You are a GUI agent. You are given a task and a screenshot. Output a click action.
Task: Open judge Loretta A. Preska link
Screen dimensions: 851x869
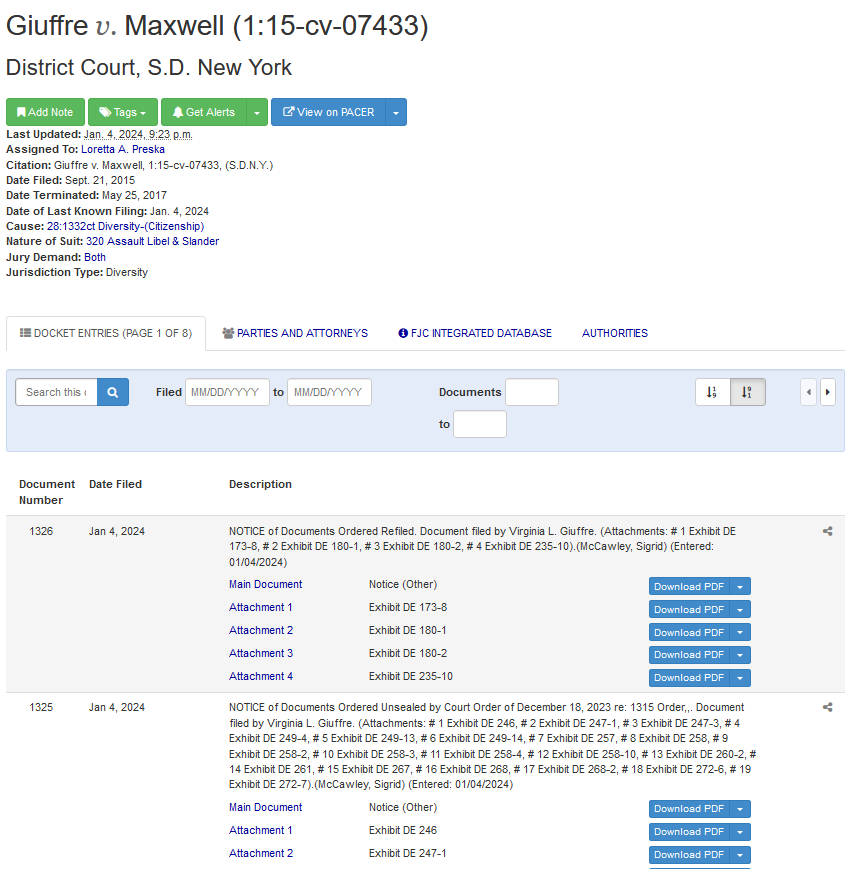click(123, 150)
